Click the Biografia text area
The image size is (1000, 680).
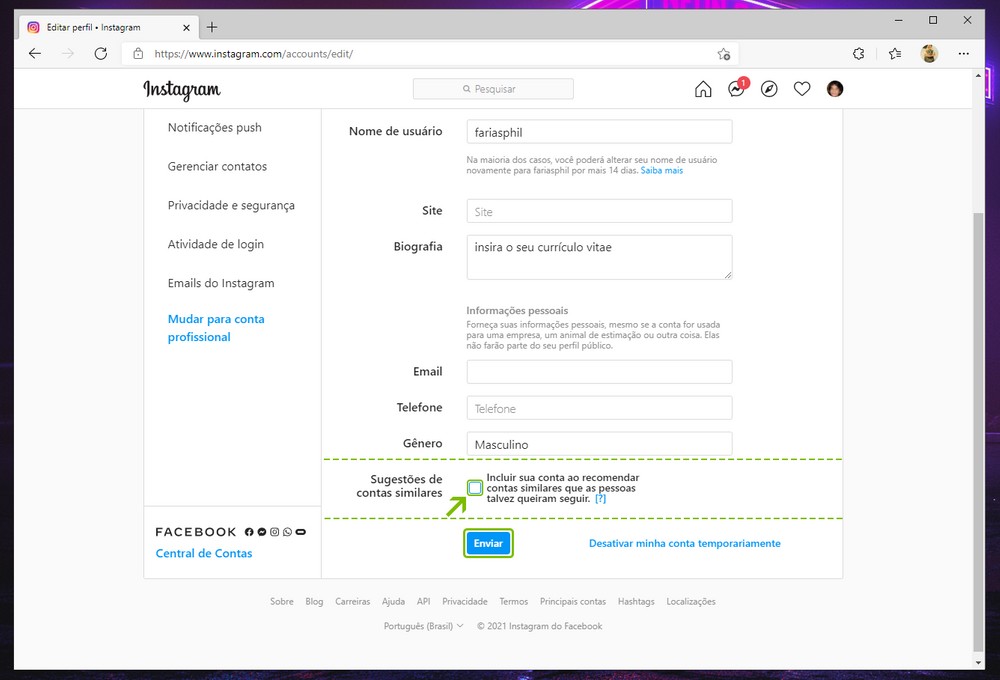pyautogui.click(x=599, y=257)
